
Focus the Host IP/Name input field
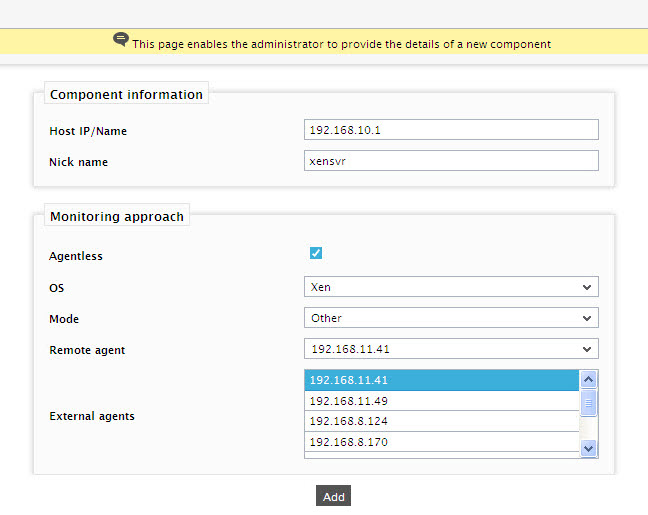pos(451,130)
